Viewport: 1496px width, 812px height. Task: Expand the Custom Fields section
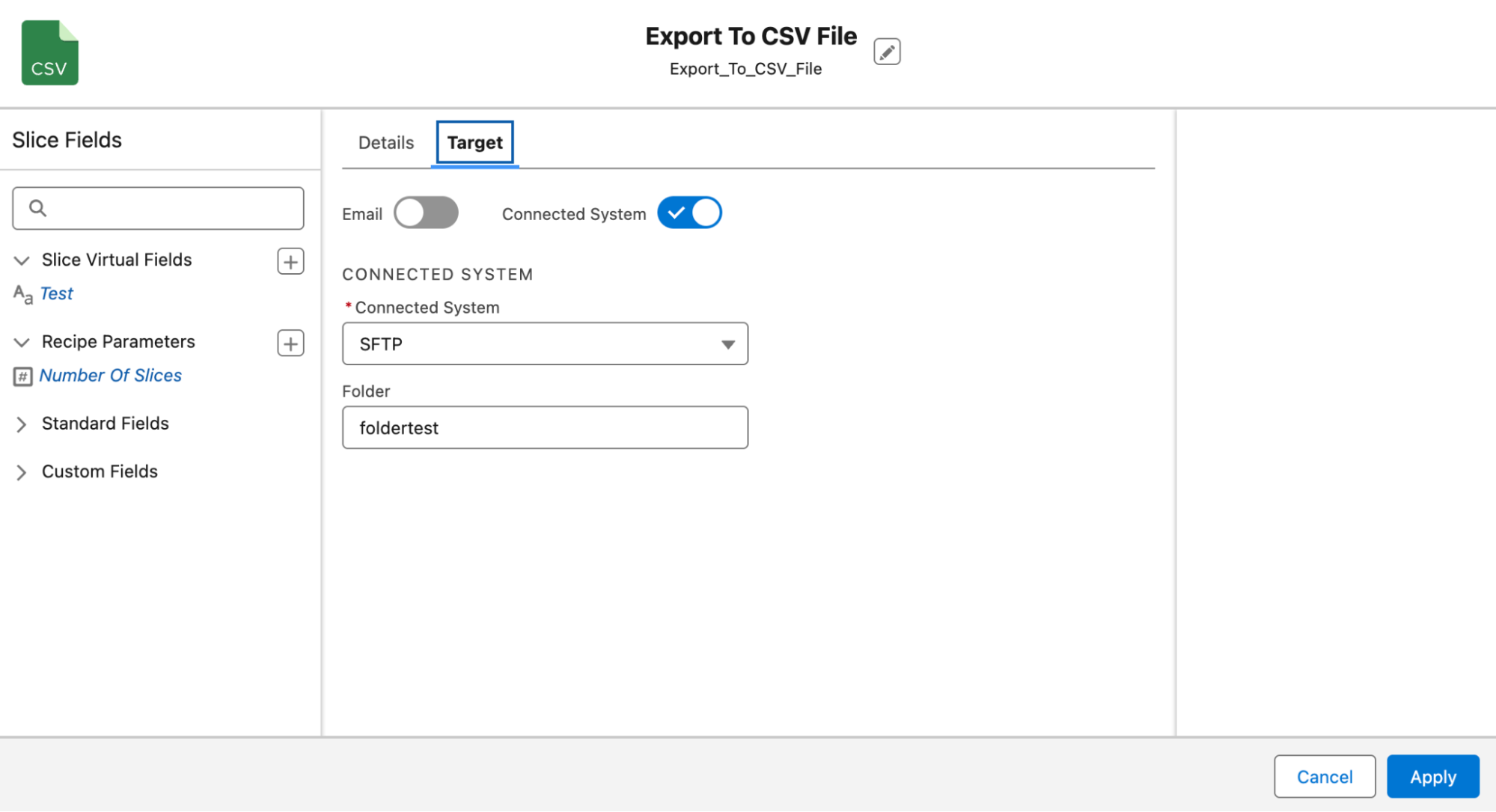(x=22, y=472)
